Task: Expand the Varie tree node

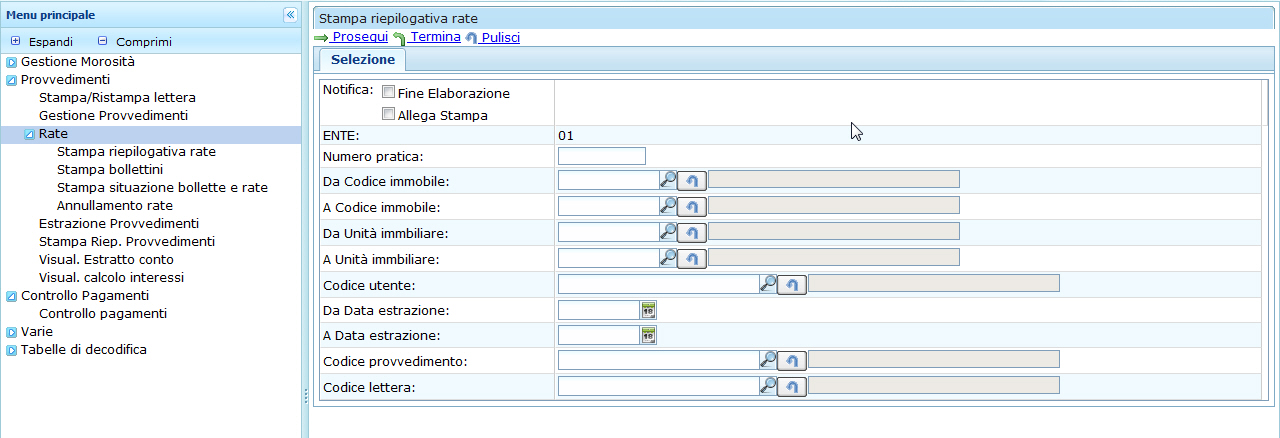Action: tap(12, 332)
